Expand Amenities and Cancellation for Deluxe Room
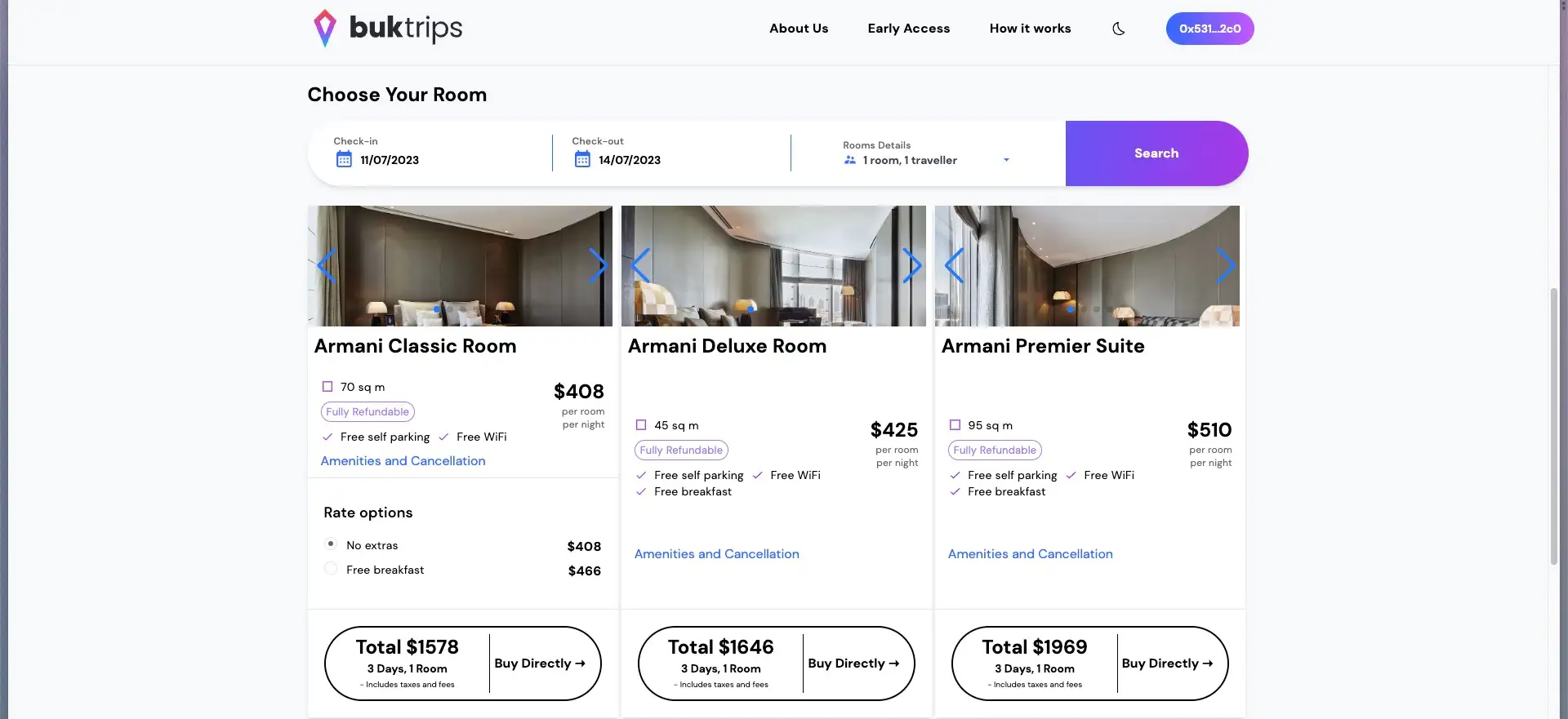Image resolution: width=1568 pixels, height=719 pixels. coord(716,554)
